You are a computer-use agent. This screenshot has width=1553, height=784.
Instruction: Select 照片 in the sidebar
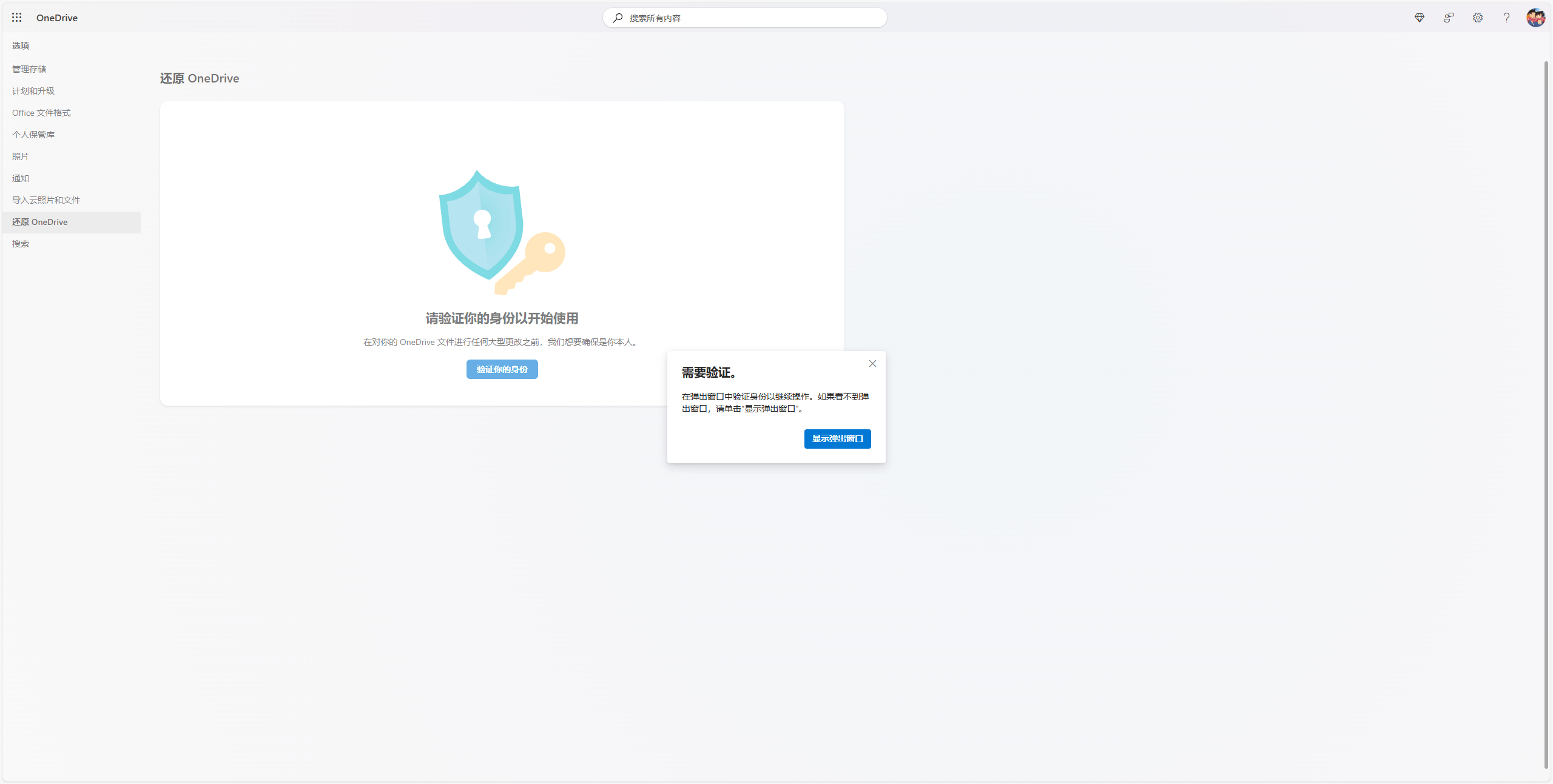[21, 156]
